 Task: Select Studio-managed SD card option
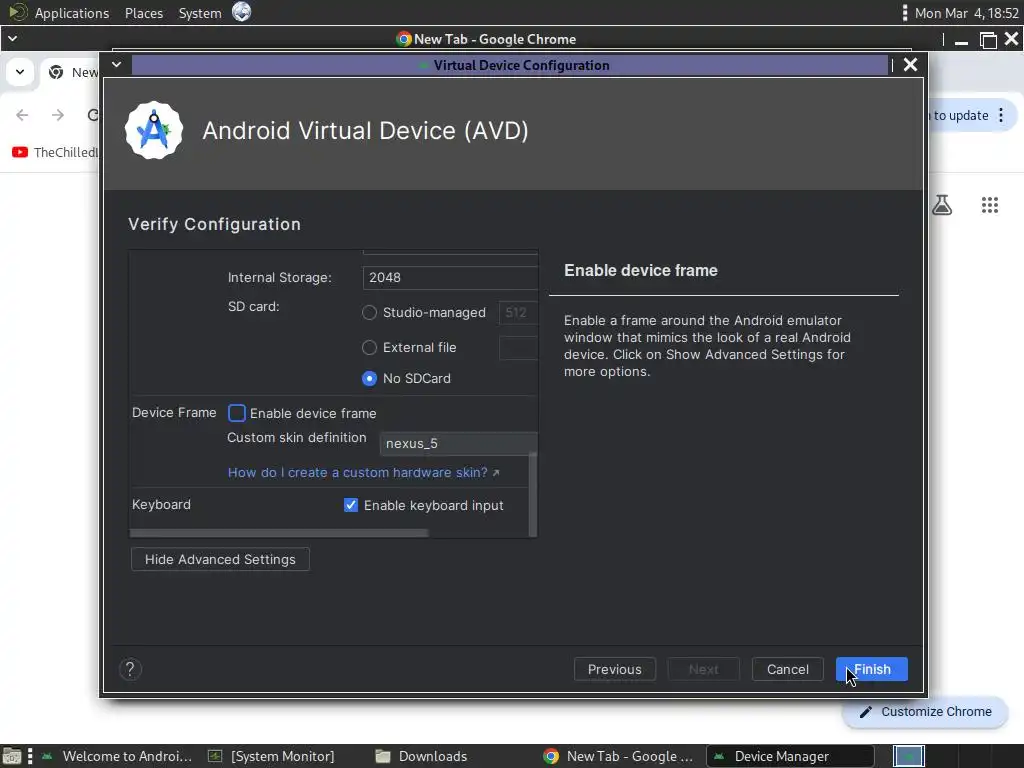click(369, 313)
